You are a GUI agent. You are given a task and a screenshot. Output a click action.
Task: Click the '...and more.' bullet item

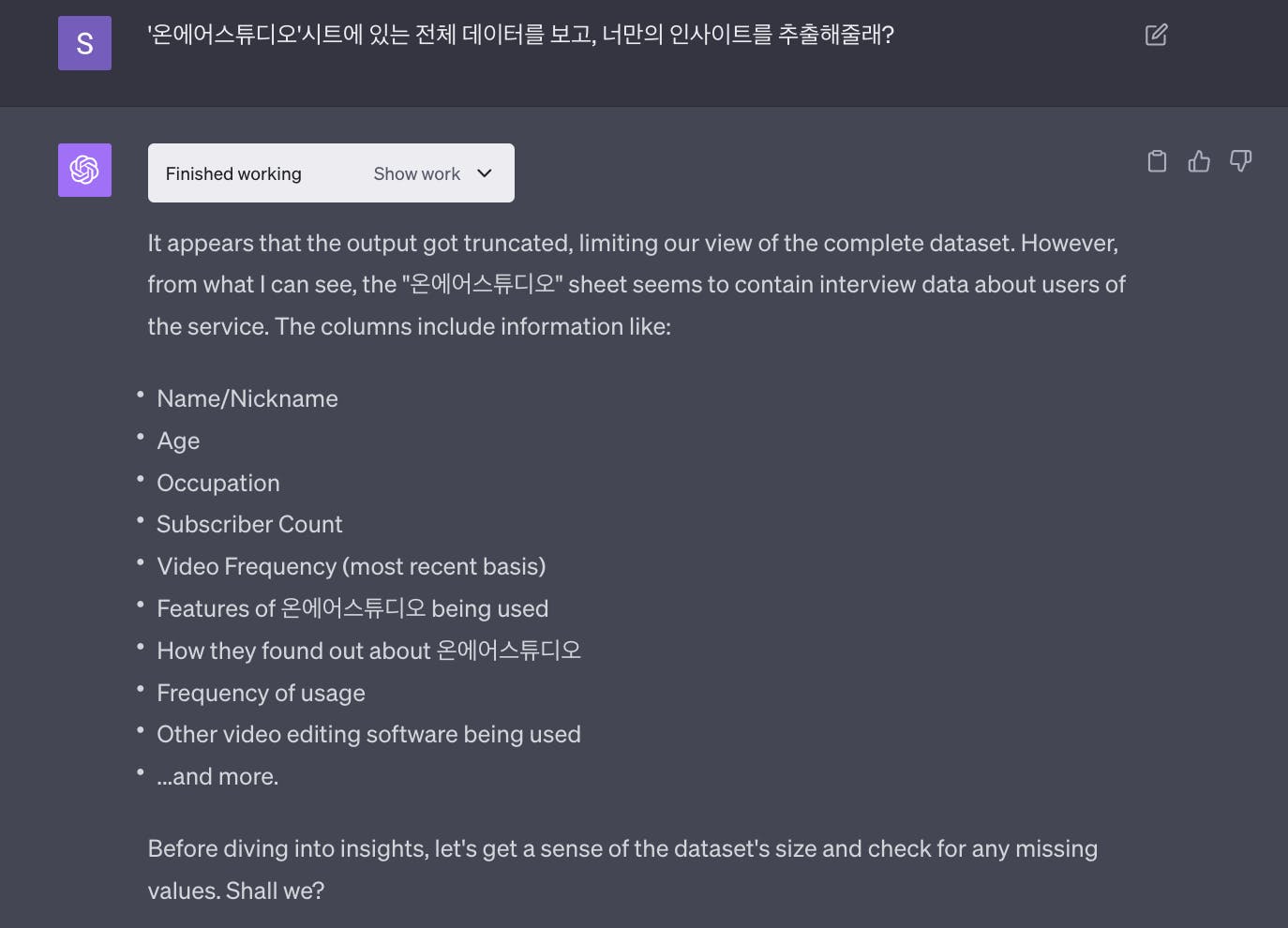pyautogui.click(x=217, y=776)
